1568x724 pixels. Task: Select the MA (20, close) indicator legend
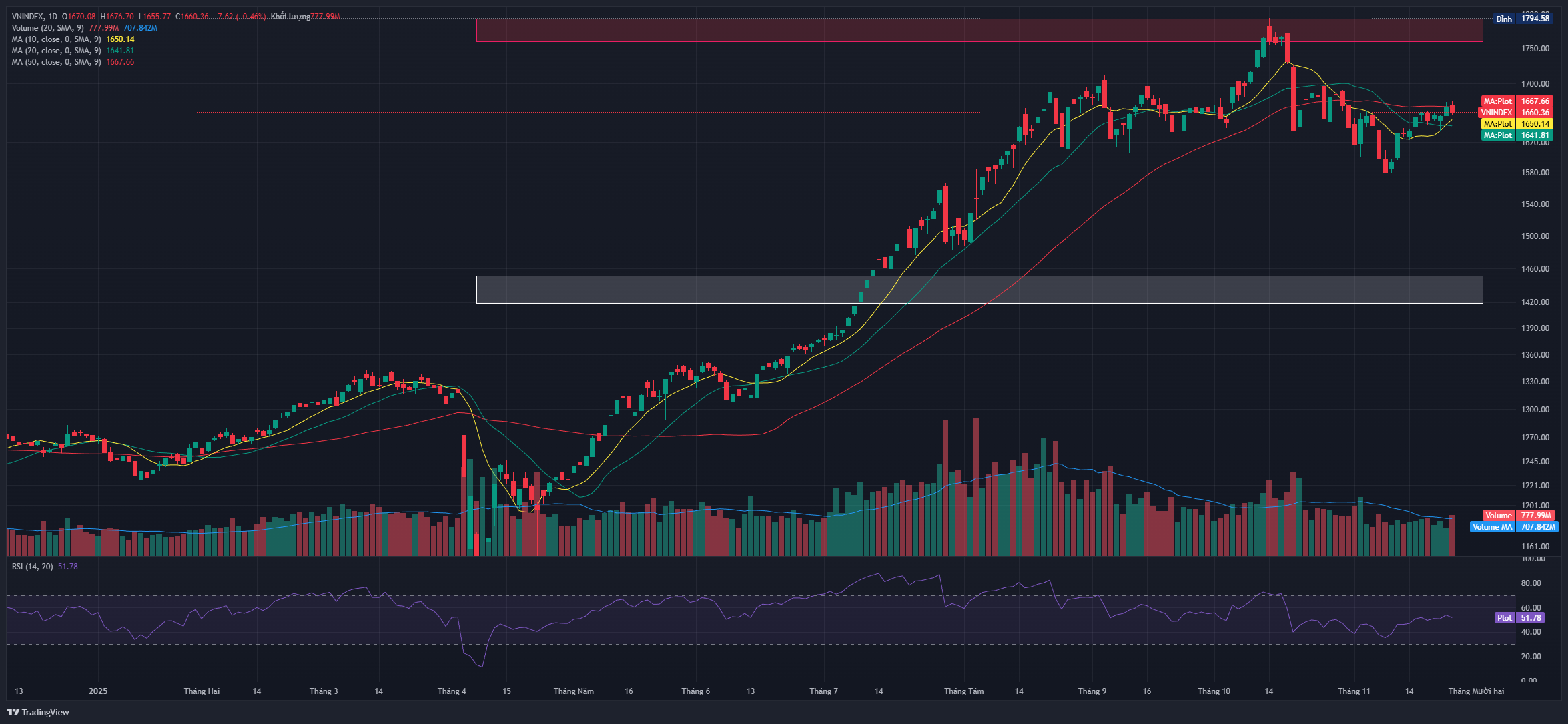tap(56, 51)
